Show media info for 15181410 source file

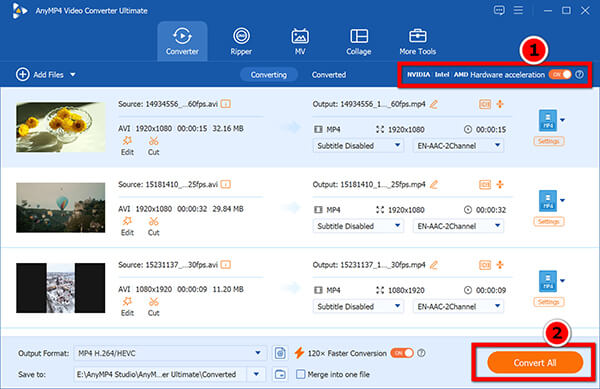coord(226,184)
